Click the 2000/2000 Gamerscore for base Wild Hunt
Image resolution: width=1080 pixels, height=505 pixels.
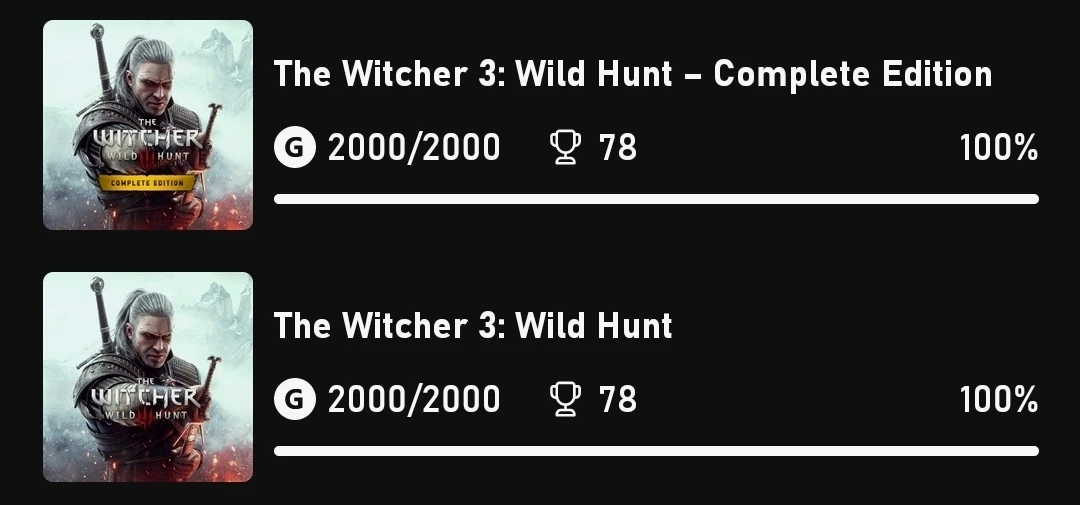pyautogui.click(x=414, y=400)
